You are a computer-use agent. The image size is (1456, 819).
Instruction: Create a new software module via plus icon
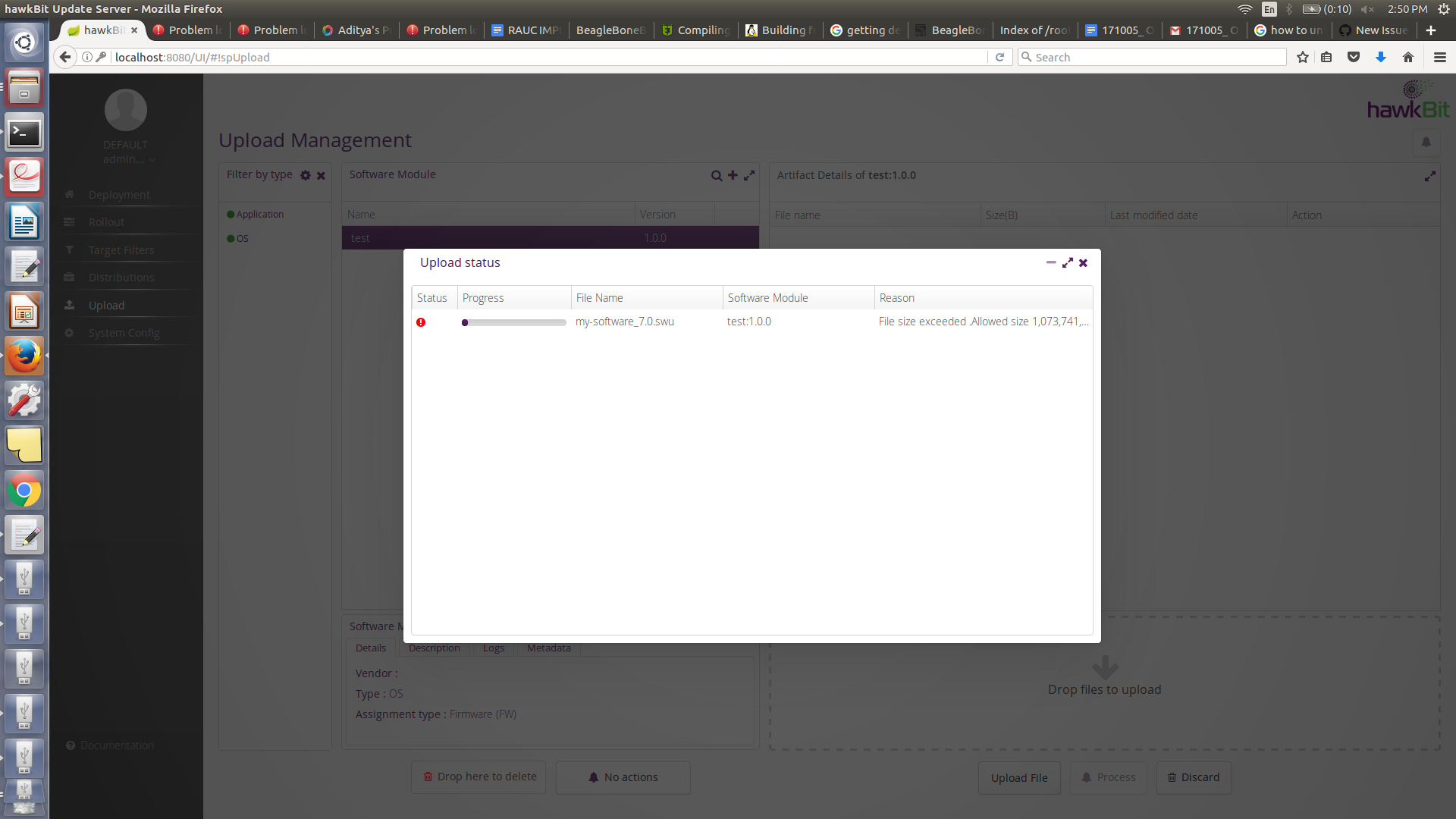733,175
